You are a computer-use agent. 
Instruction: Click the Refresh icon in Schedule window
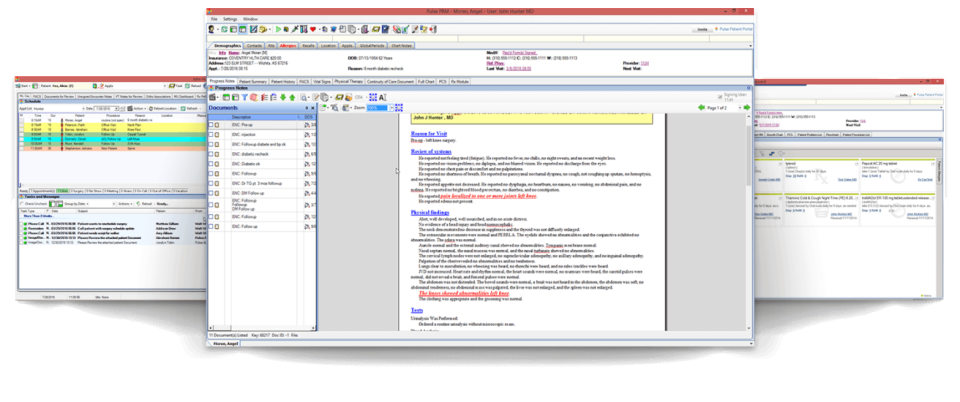(x=183, y=108)
